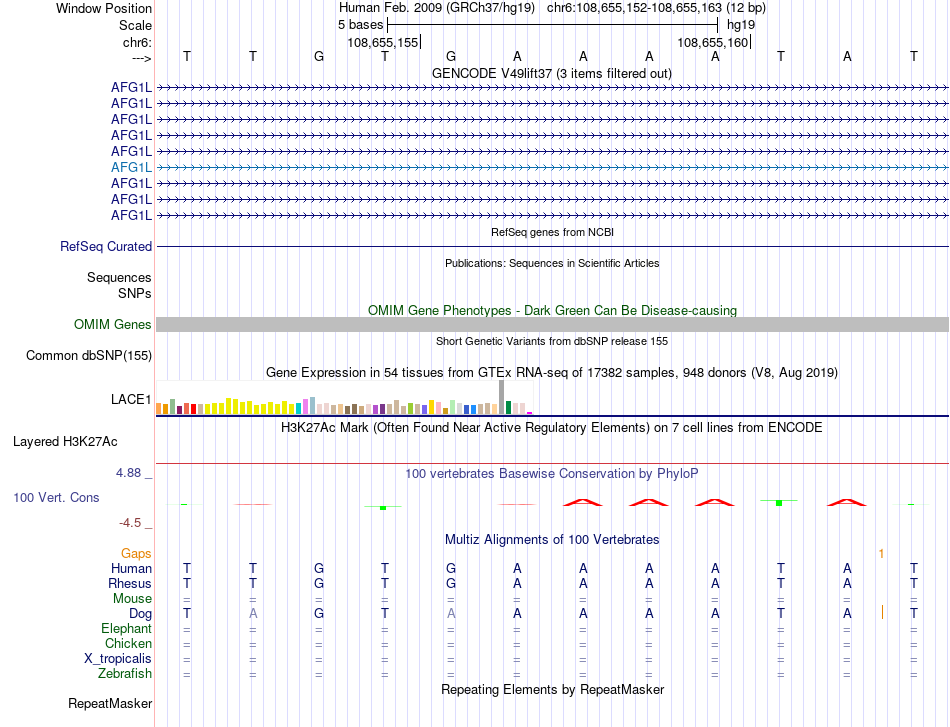
Task: Click the first red PhyloP conservation peak
Action: (x=583, y=502)
